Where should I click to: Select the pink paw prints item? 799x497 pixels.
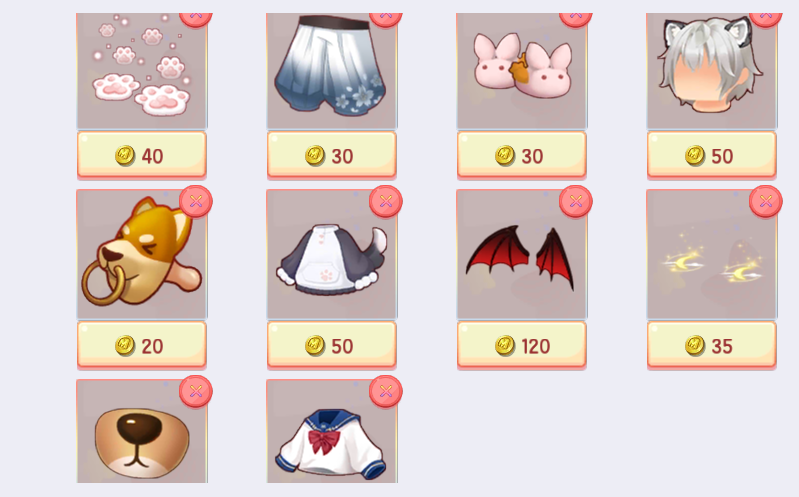click(142, 71)
